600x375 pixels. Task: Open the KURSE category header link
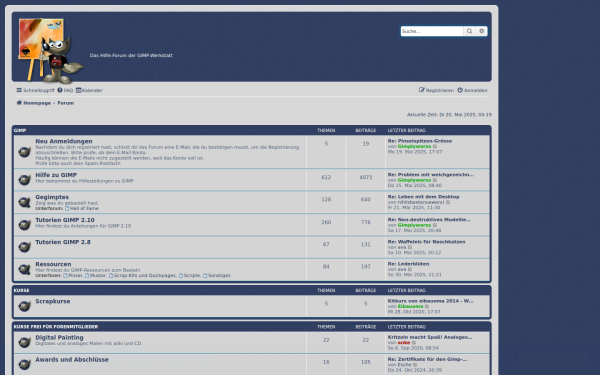click(x=21, y=290)
